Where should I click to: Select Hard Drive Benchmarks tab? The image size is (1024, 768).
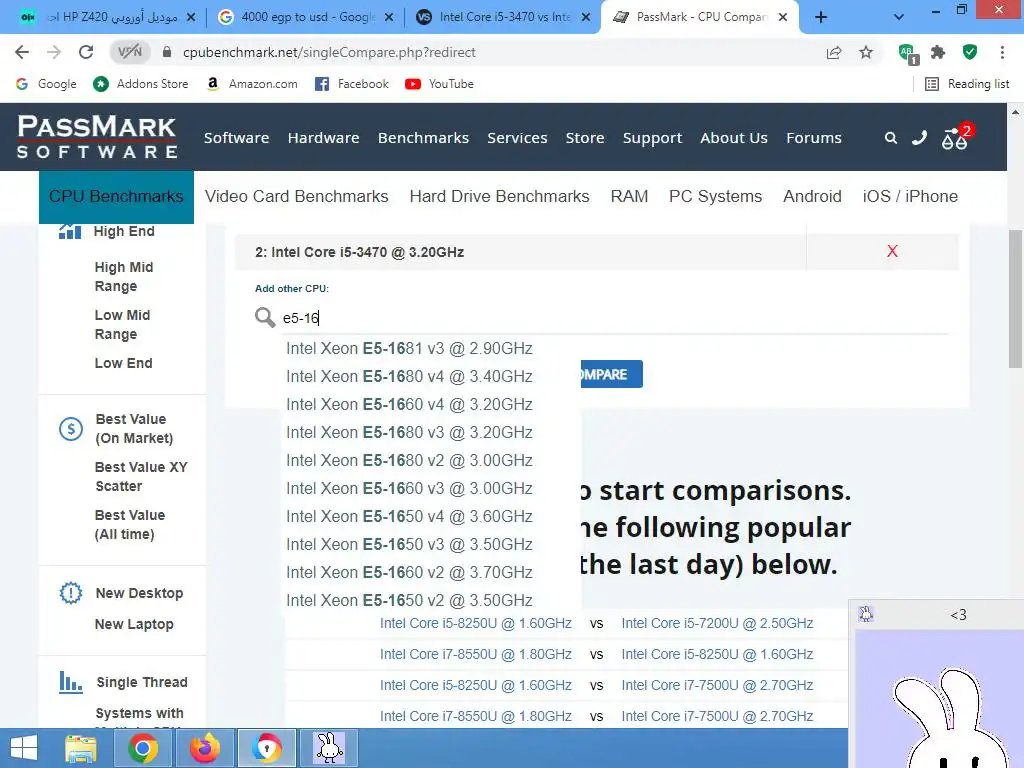(x=500, y=197)
